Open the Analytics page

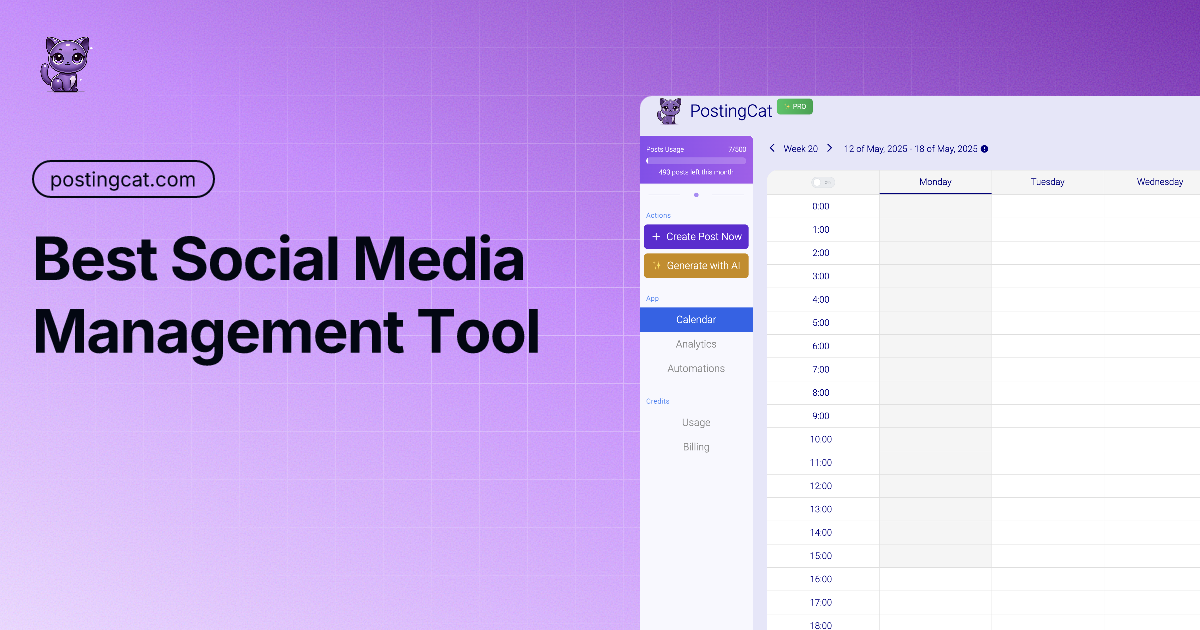click(696, 344)
